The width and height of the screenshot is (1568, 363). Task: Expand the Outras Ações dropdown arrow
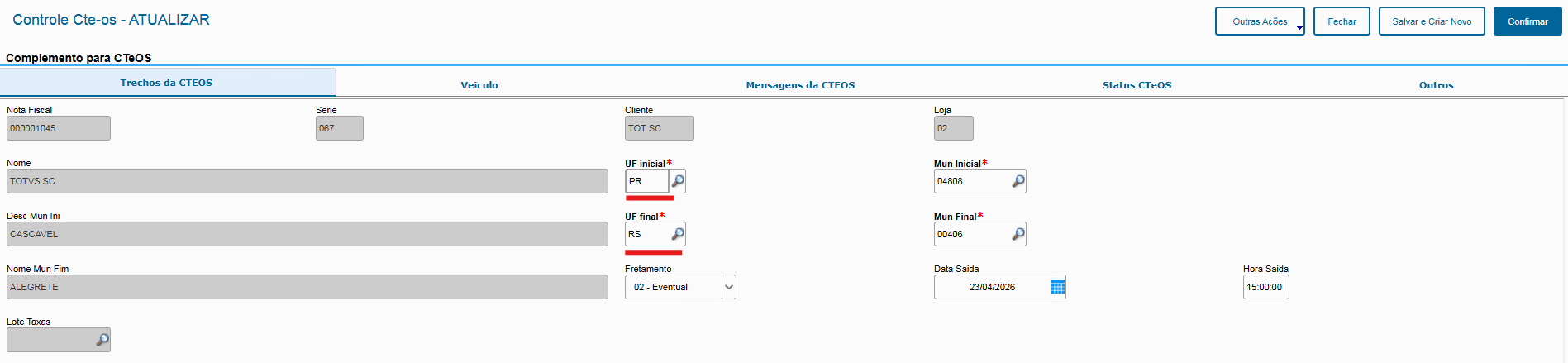coord(1299,28)
